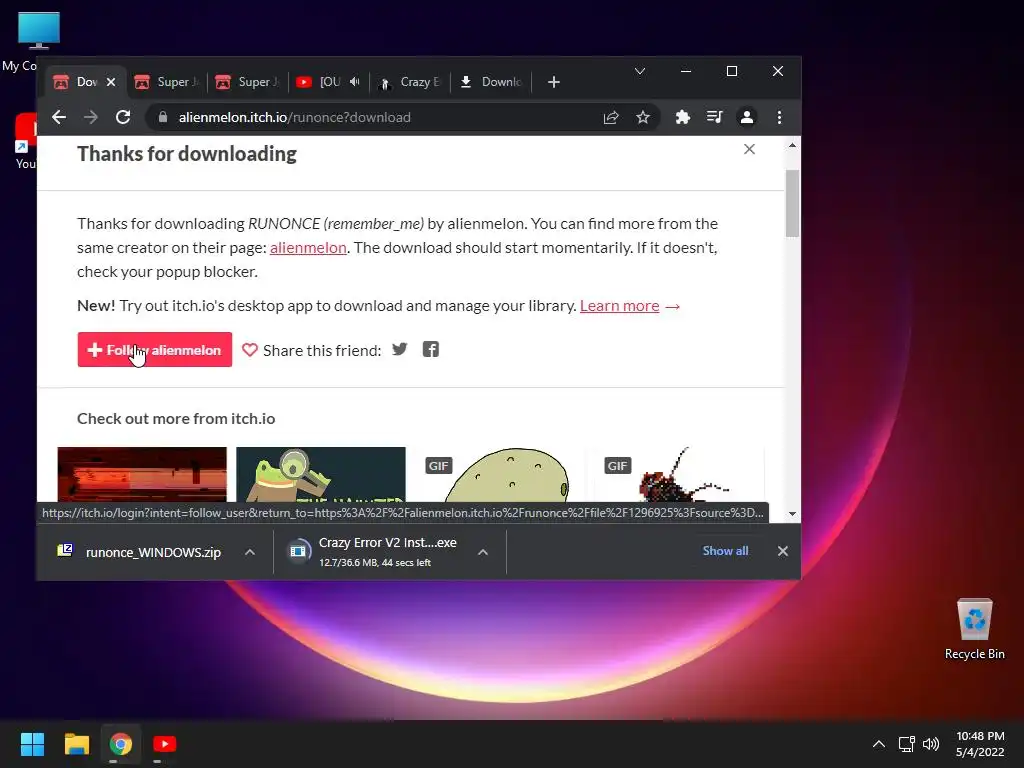Screen dimensions: 1024x768
Task: Share this page via share icon
Action: pos(611,118)
